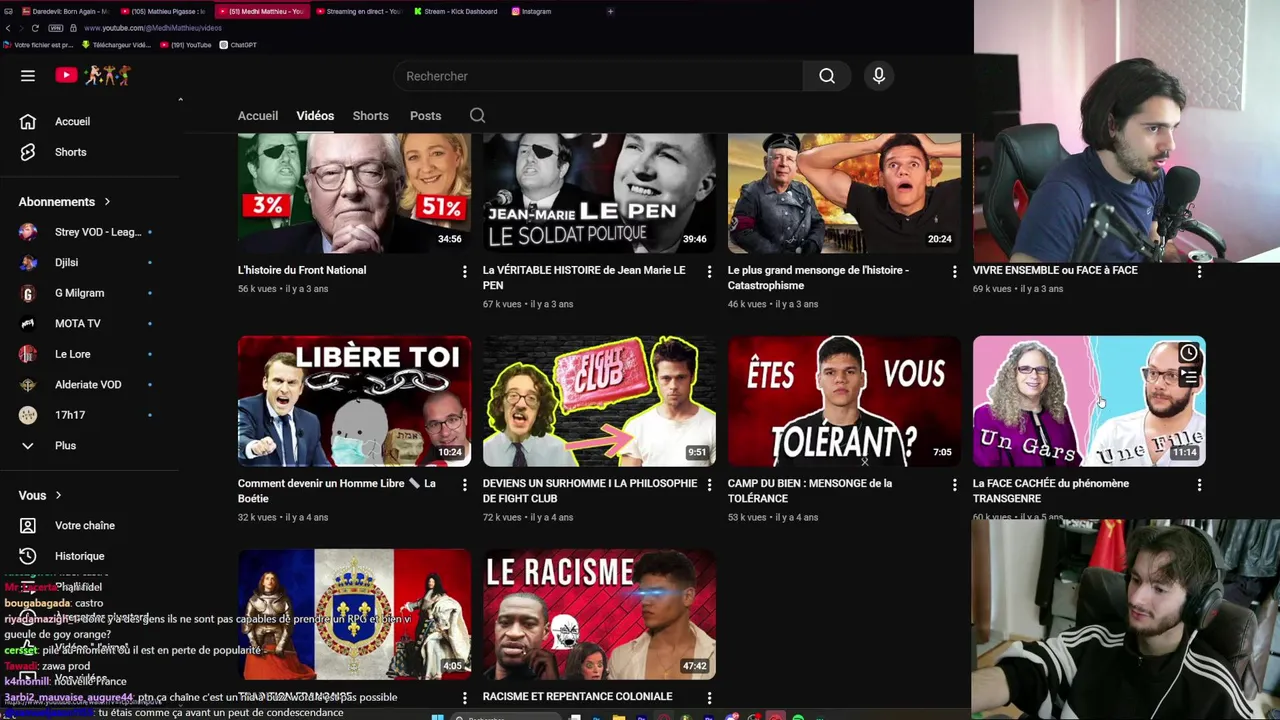Play LE RACISME thumbnail video
The image size is (1280, 720).
coord(599,614)
